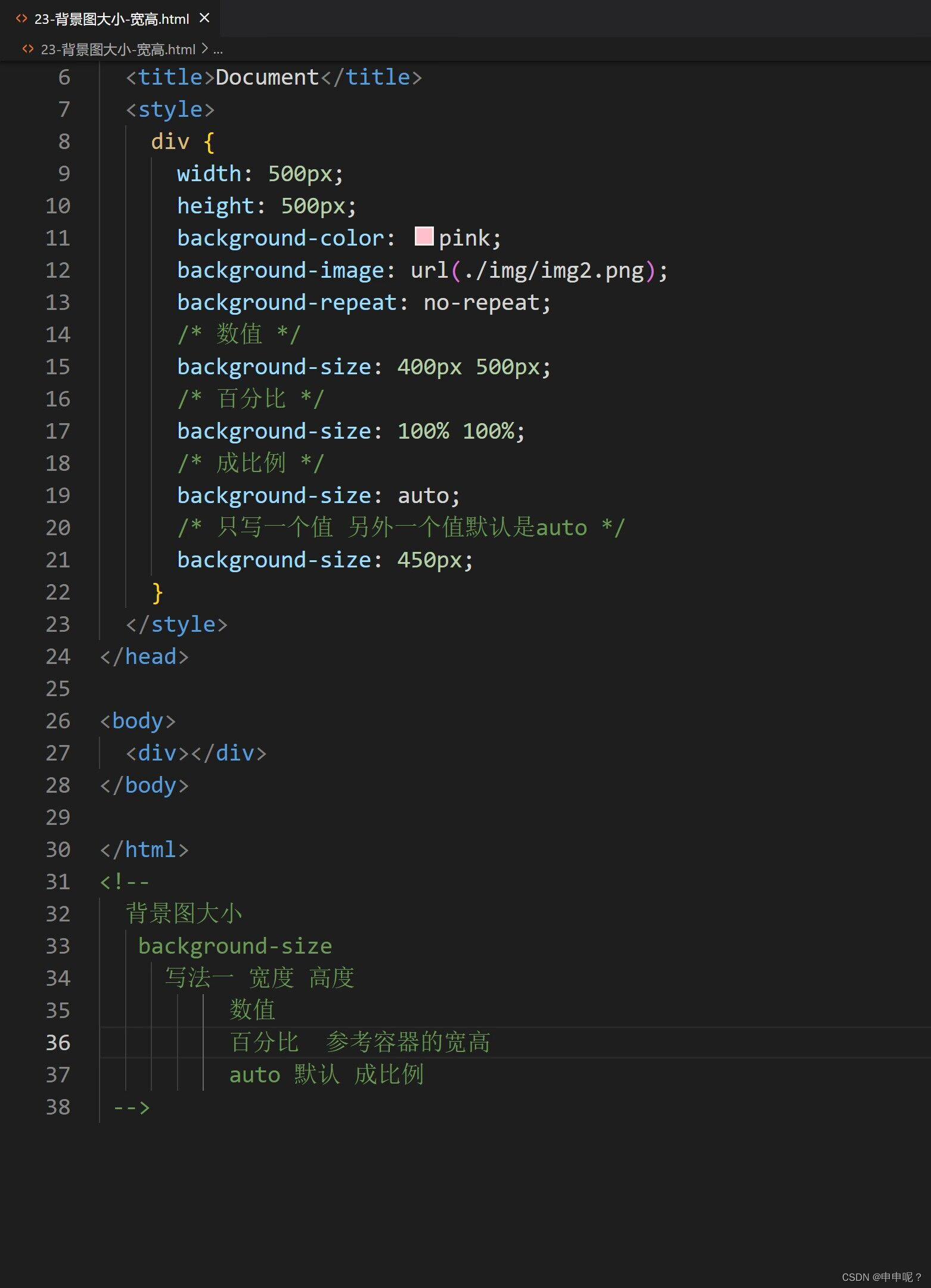Viewport: 931px width, 1288px height.
Task: Click line number 8
Action: [64, 141]
